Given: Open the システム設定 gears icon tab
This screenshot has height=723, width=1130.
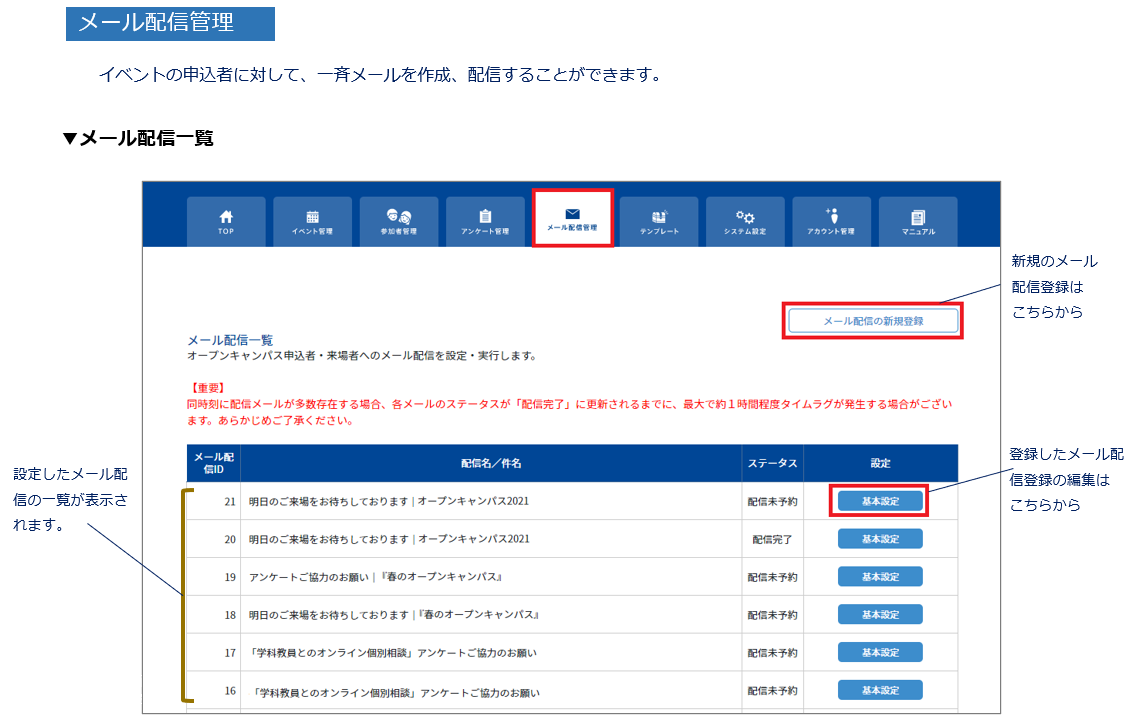Looking at the screenshot, I should point(745,221).
